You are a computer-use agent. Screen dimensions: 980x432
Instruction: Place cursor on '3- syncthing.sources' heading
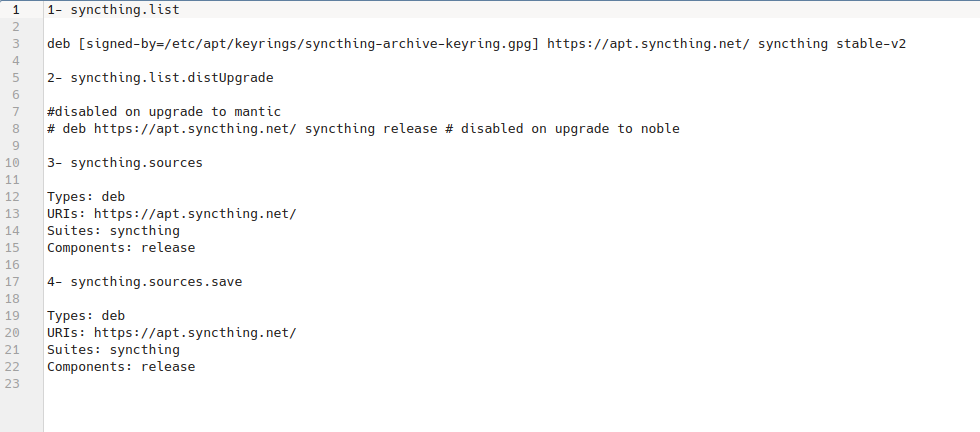tap(125, 163)
